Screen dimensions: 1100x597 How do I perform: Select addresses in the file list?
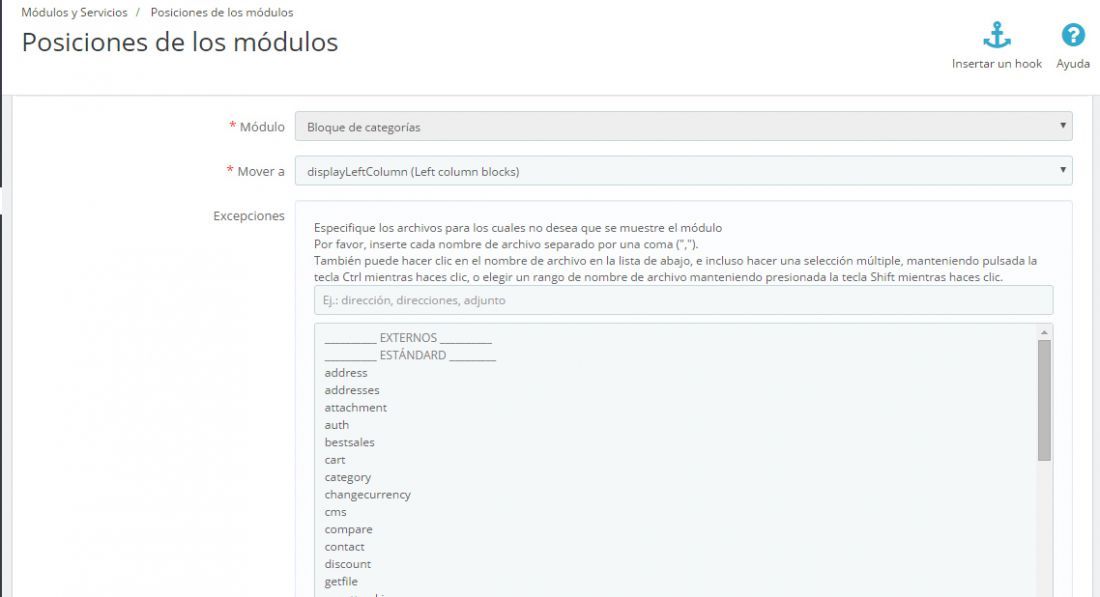[x=351, y=390]
